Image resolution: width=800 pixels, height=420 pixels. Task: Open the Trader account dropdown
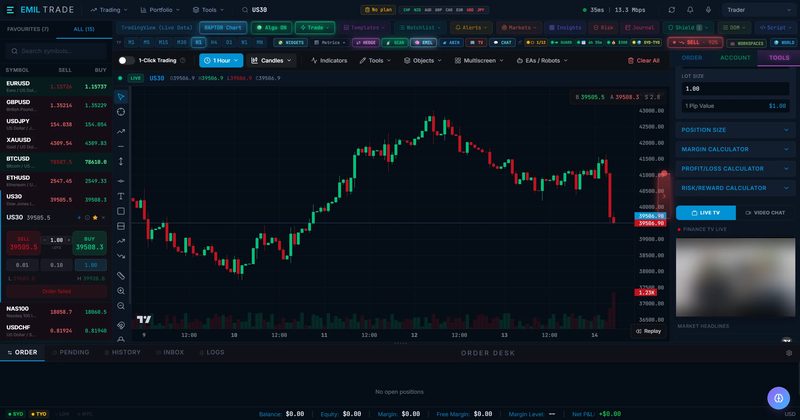coord(758,10)
